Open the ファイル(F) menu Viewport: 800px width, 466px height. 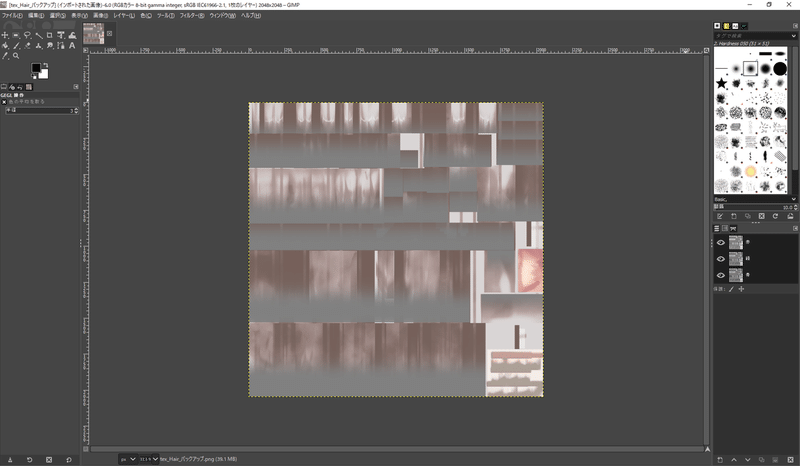coord(12,16)
